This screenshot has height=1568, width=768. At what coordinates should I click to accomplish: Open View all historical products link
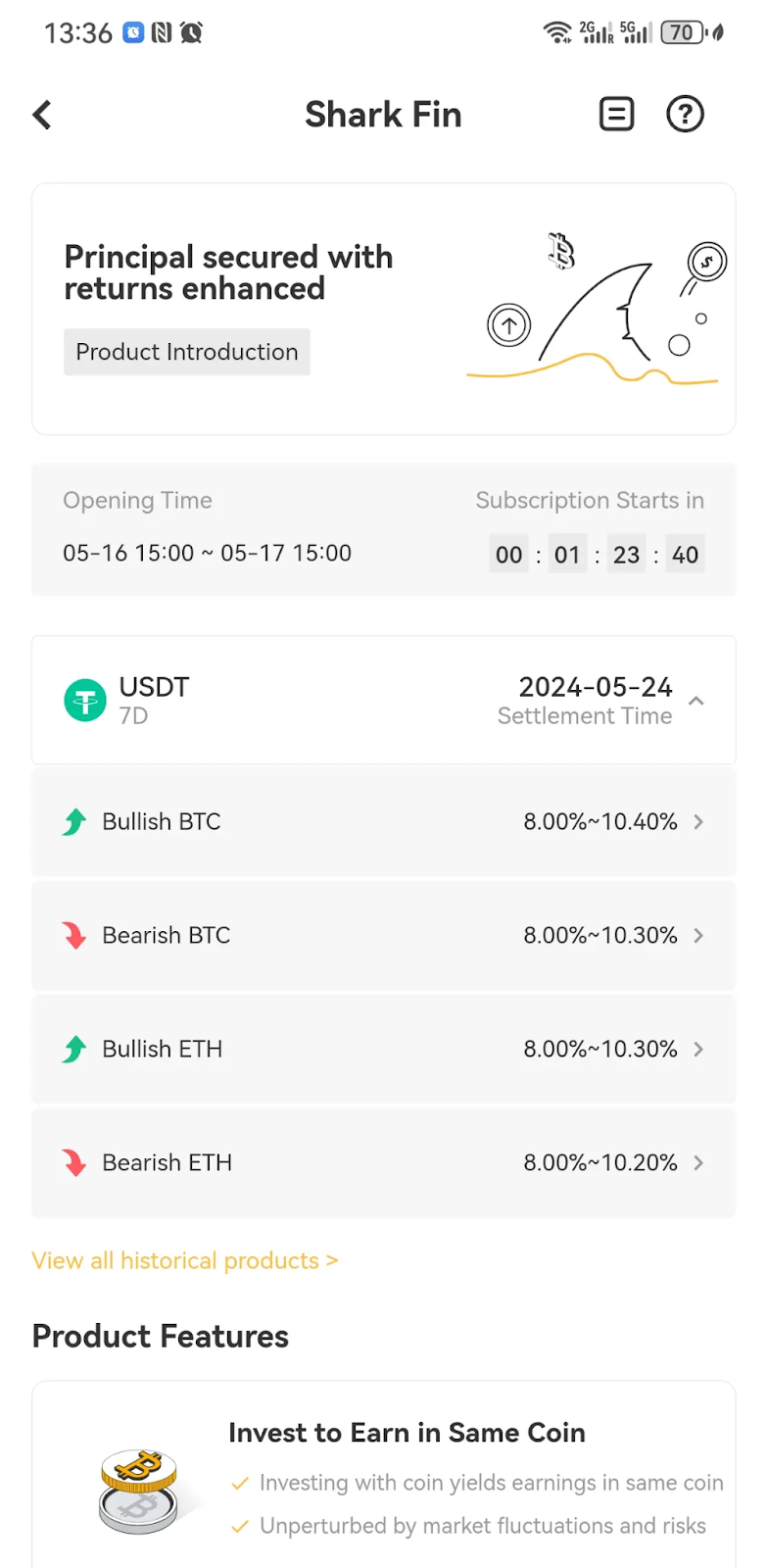[x=185, y=1261]
